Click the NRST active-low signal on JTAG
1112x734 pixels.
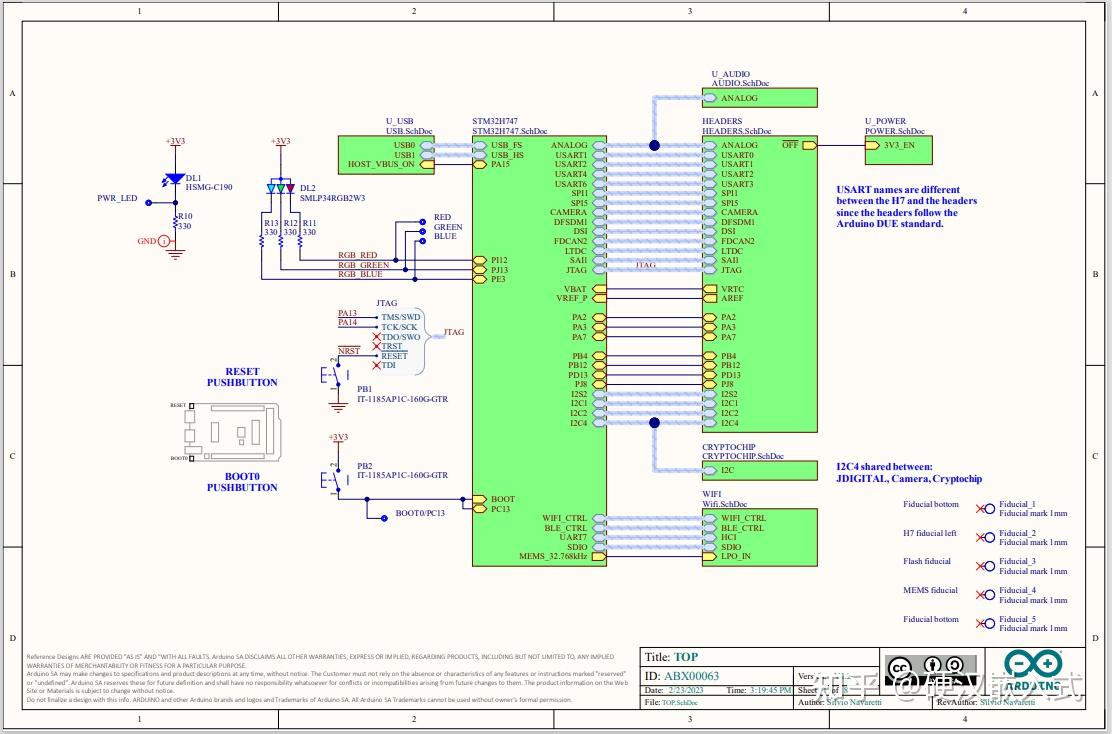click(349, 350)
